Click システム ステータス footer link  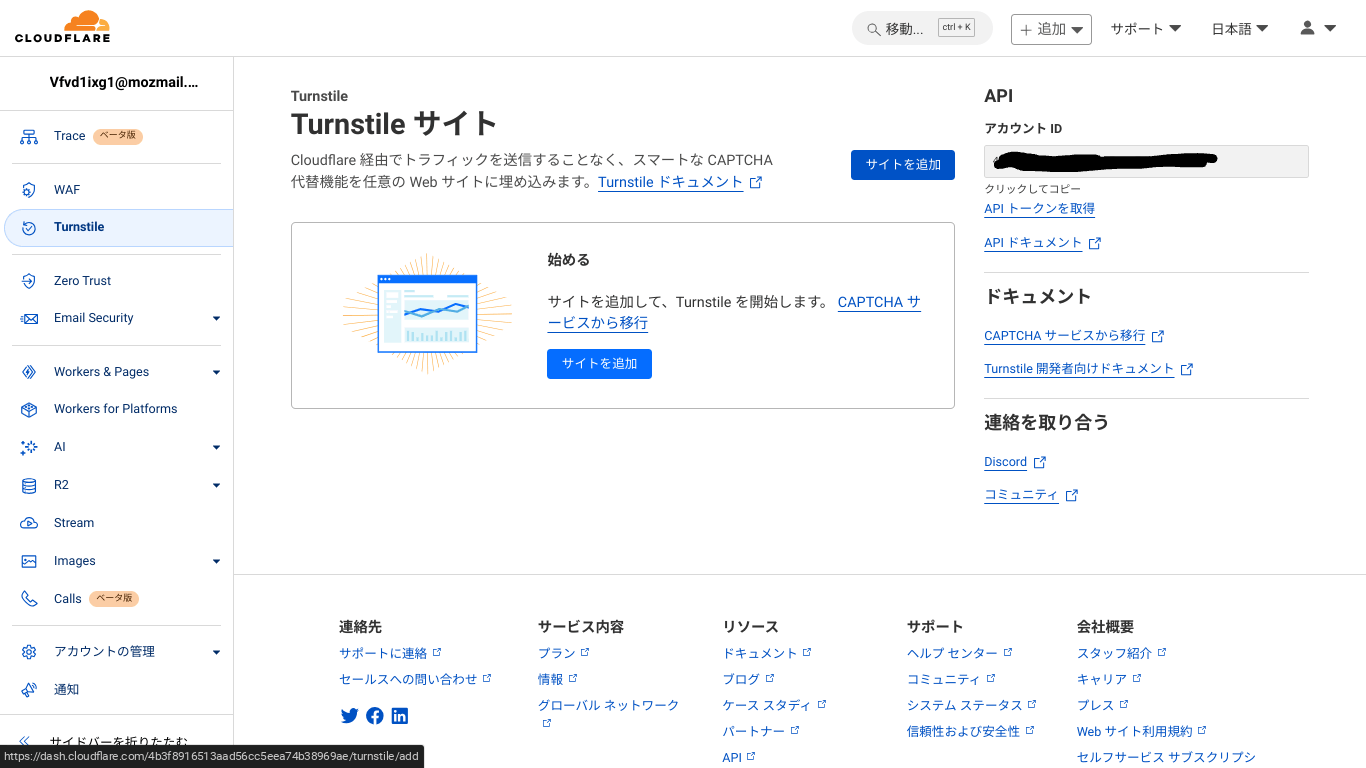click(964, 705)
